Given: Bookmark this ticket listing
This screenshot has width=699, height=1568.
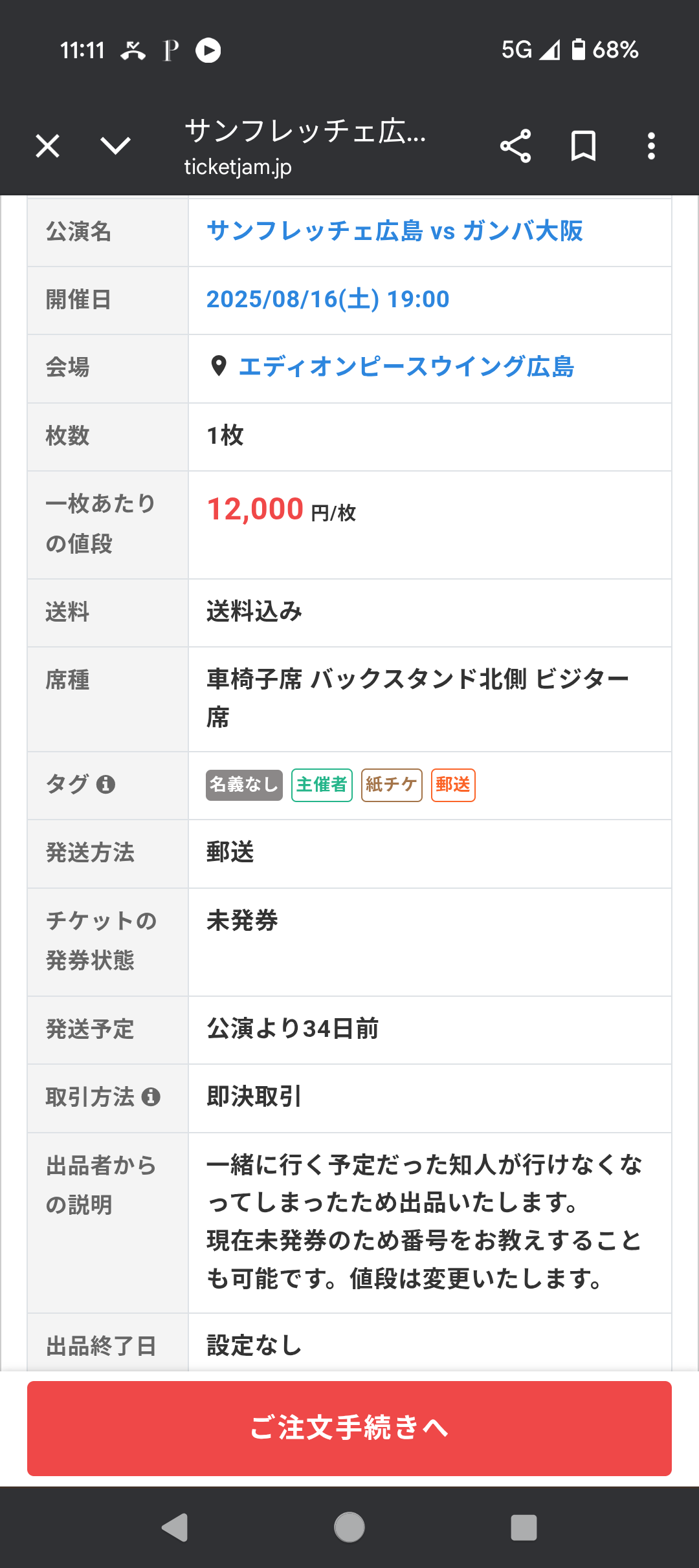Looking at the screenshot, I should [x=583, y=146].
